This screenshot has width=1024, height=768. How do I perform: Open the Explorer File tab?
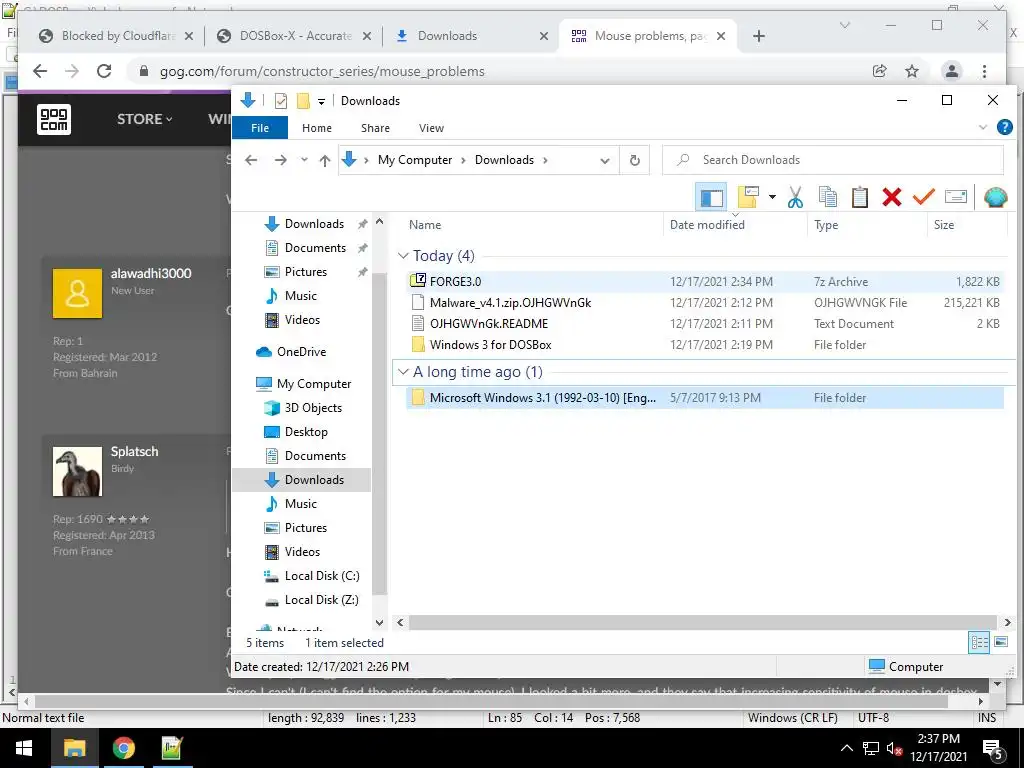pyautogui.click(x=260, y=128)
